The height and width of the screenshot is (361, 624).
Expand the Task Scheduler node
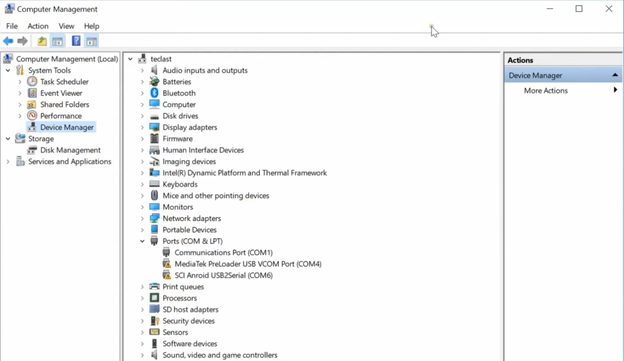click(20, 82)
